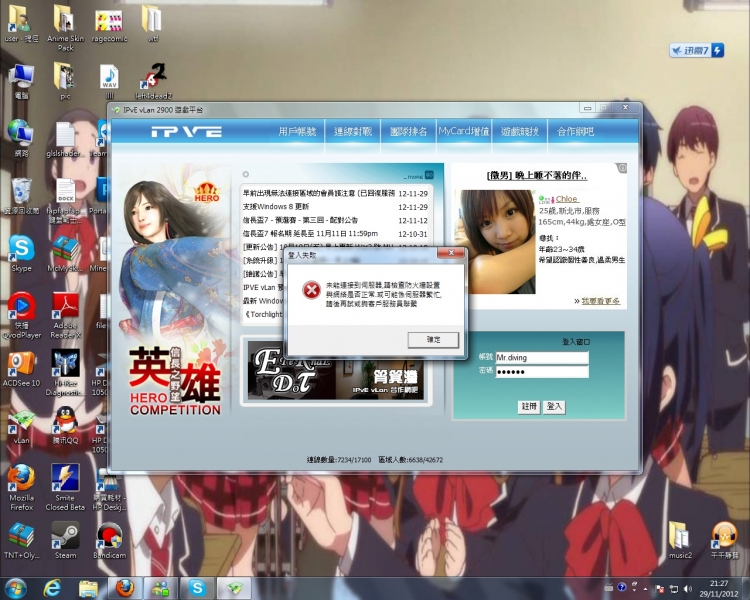Click the EDT 合作網吧 banner
Image resolution: width=750 pixels, height=600 pixels.
(335, 370)
